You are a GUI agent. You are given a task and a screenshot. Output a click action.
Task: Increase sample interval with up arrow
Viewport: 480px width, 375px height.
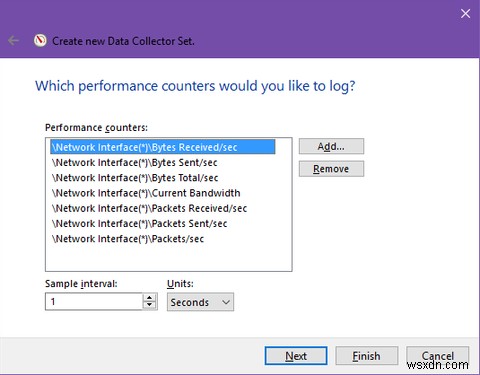pyautogui.click(x=150, y=298)
